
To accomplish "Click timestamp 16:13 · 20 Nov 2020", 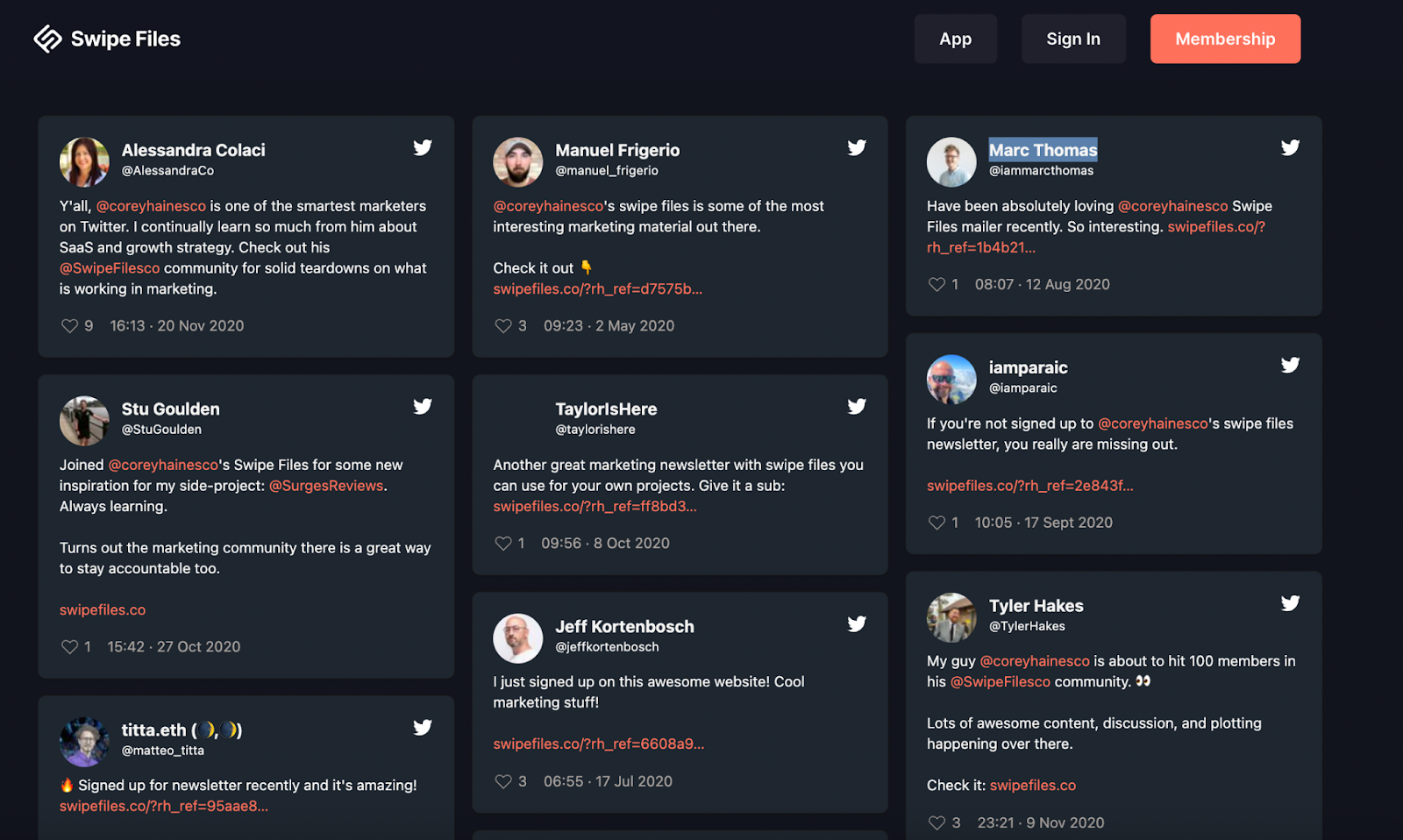I will 177,326.
